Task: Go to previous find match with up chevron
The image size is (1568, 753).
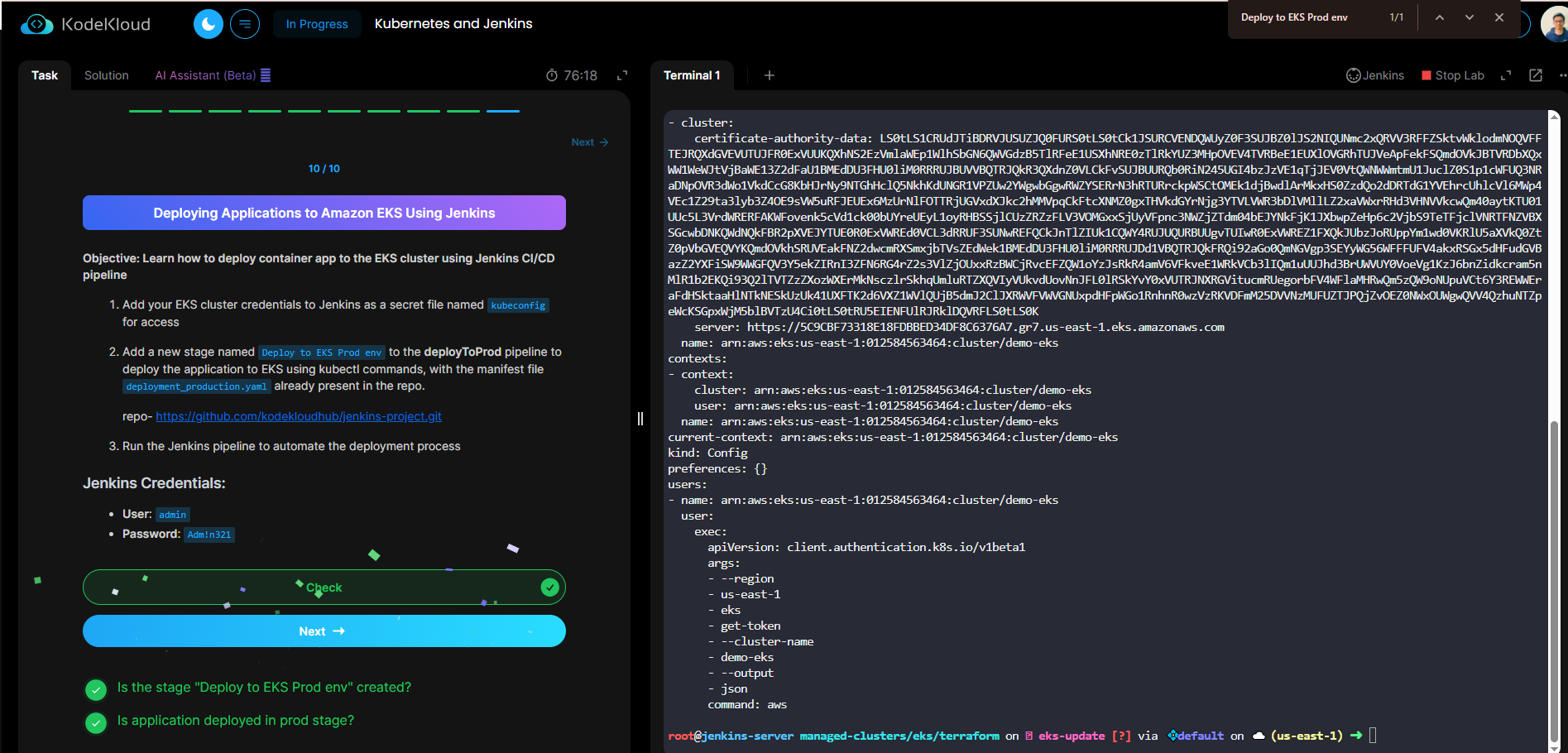Action: 1440,17
